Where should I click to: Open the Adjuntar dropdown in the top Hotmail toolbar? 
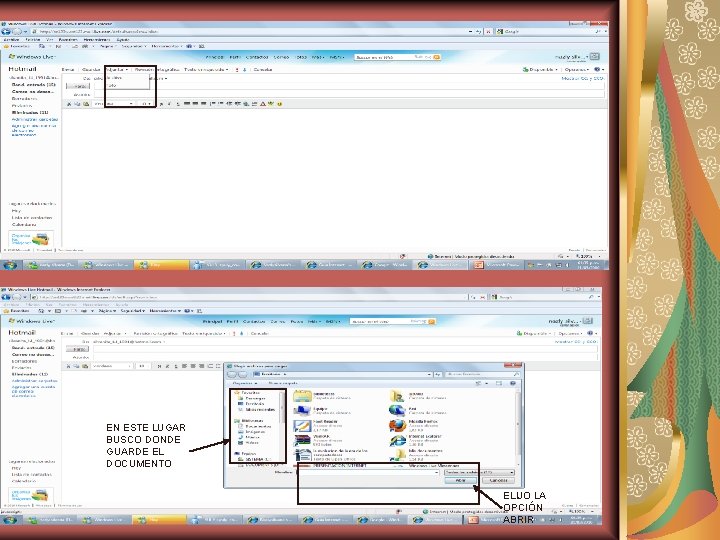[116, 70]
